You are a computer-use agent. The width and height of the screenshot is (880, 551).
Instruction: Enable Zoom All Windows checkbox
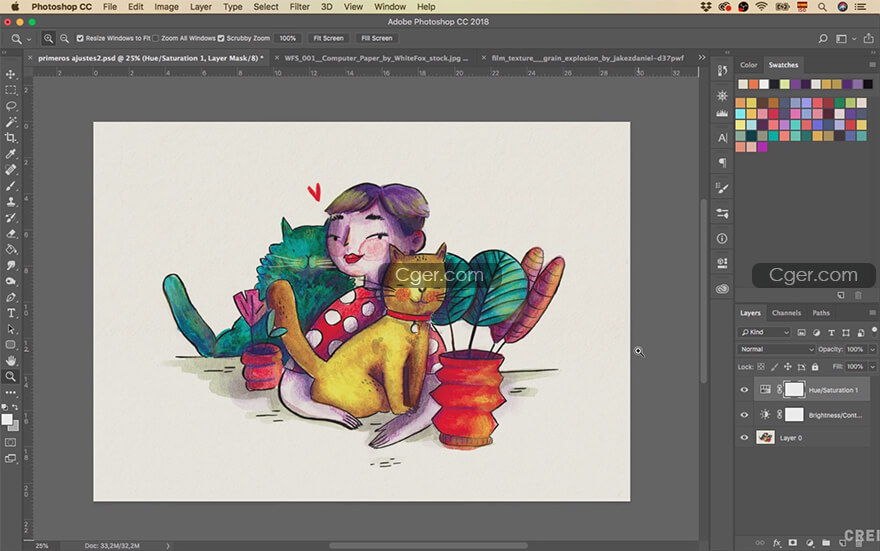click(x=156, y=38)
